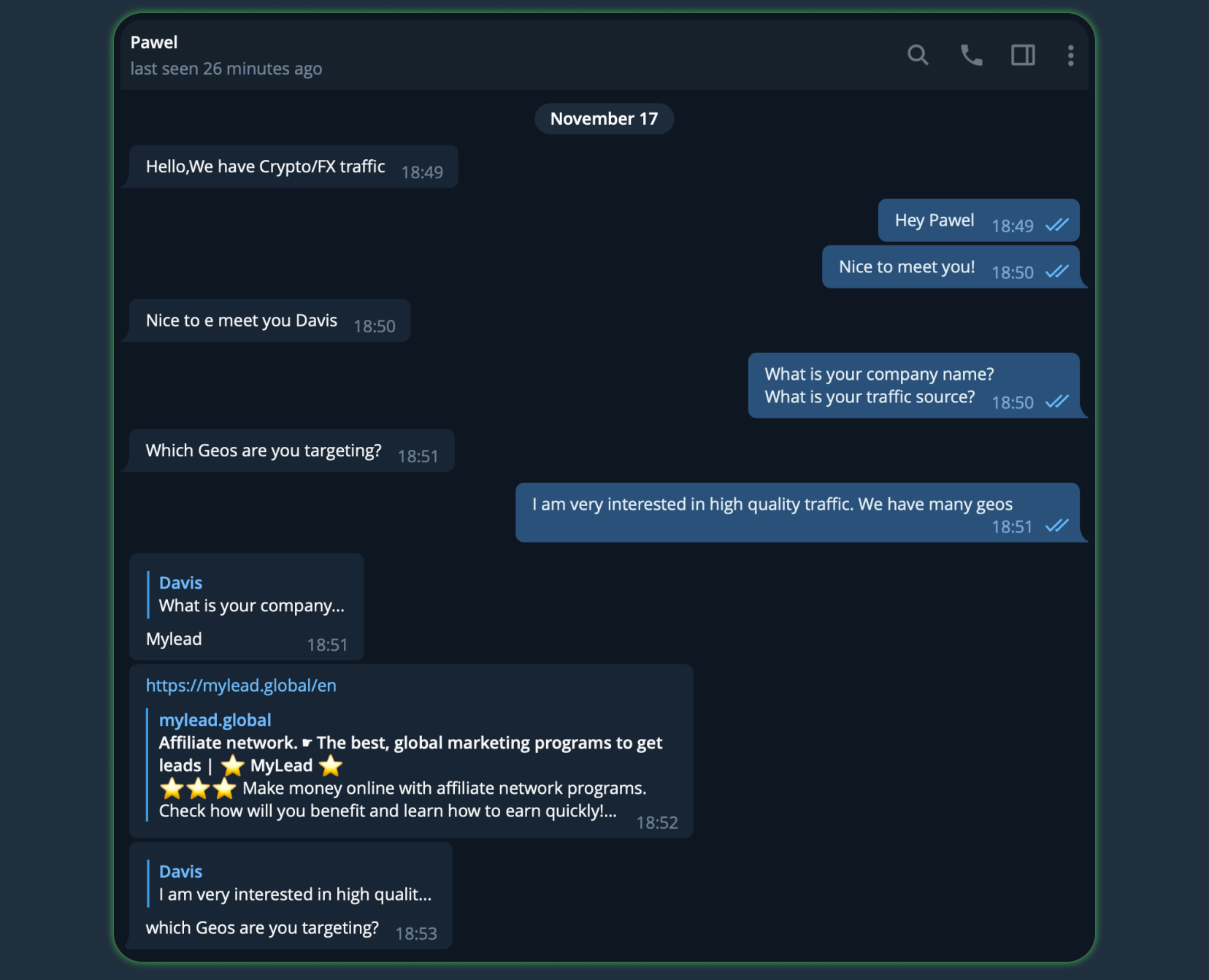Click read checkmarks on "Hey Pawel" message
Image resolution: width=1209 pixels, height=980 pixels.
point(1056,225)
